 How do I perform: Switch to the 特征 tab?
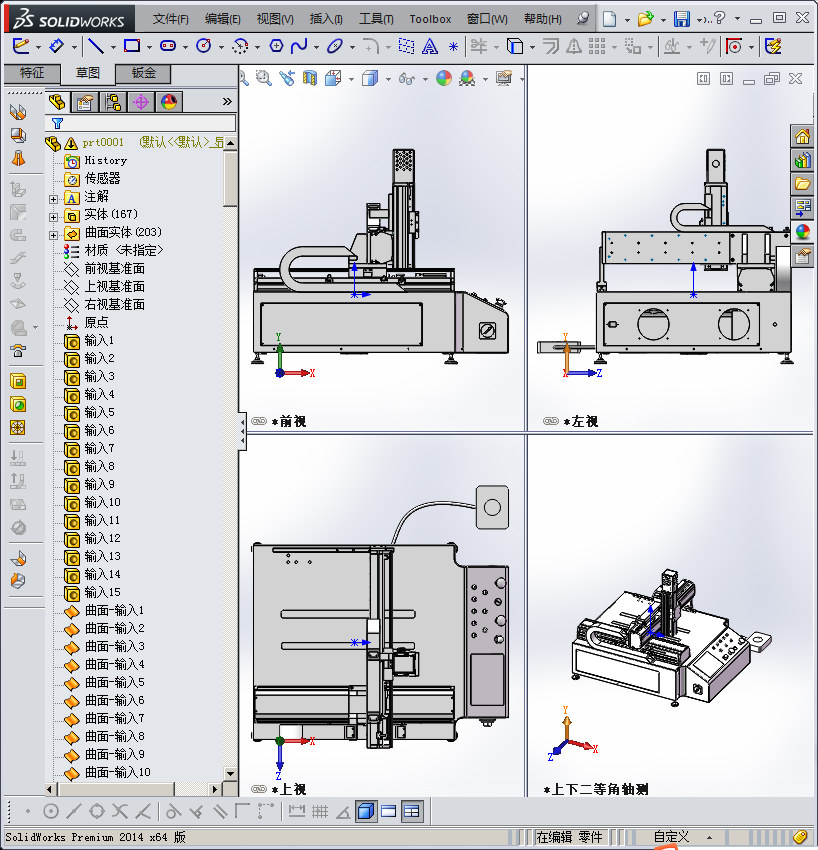31,73
